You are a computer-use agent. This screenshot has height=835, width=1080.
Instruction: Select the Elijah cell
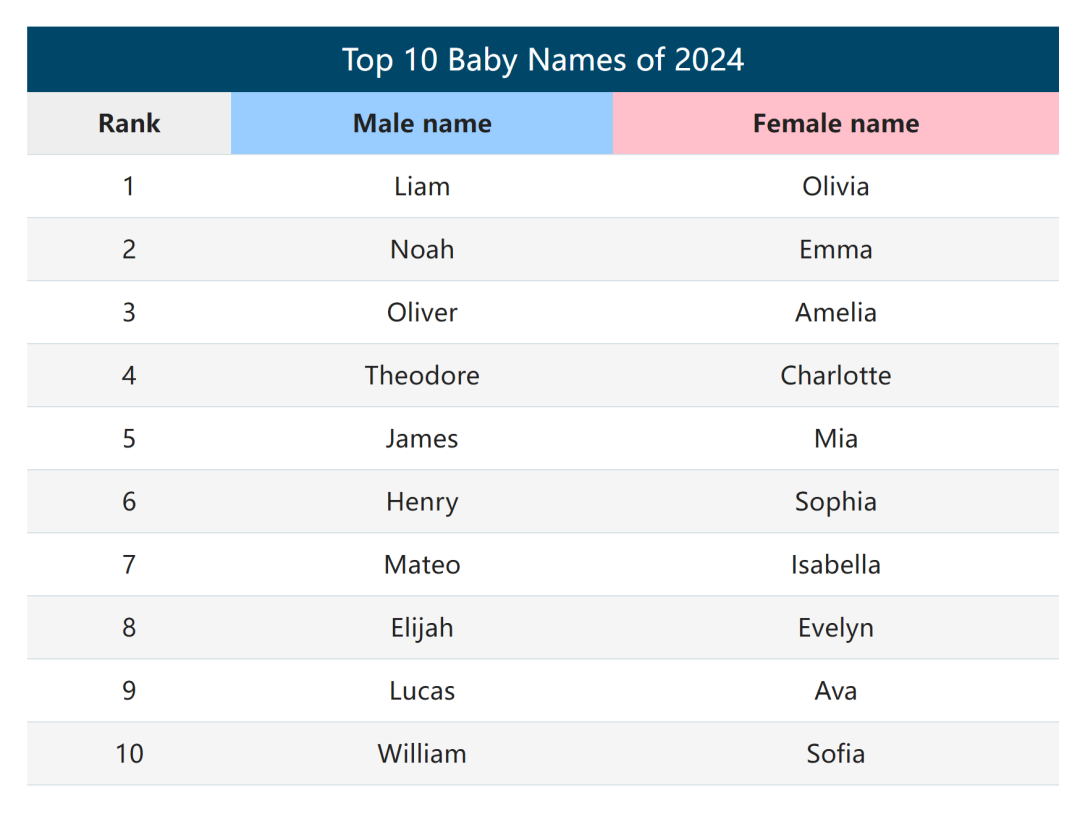pos(422,628)
